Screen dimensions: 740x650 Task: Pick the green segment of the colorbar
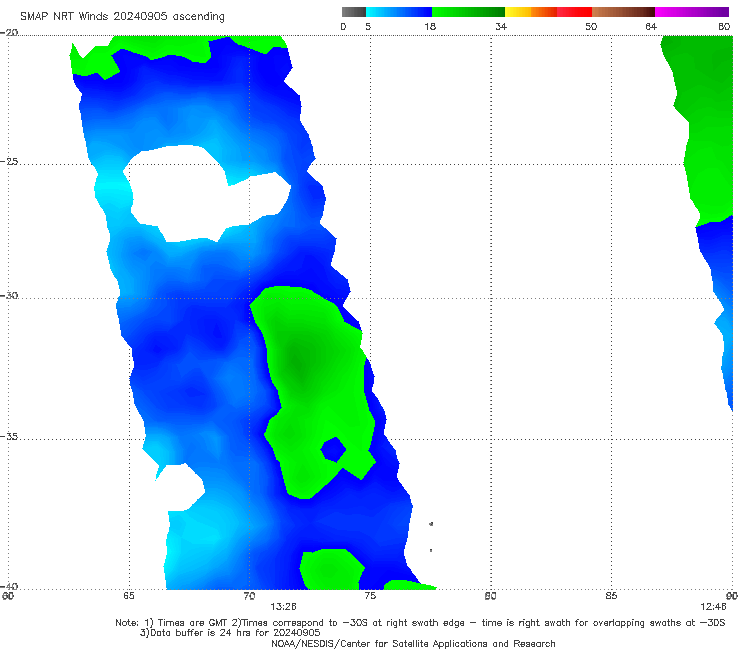click(x=468, y=12)
